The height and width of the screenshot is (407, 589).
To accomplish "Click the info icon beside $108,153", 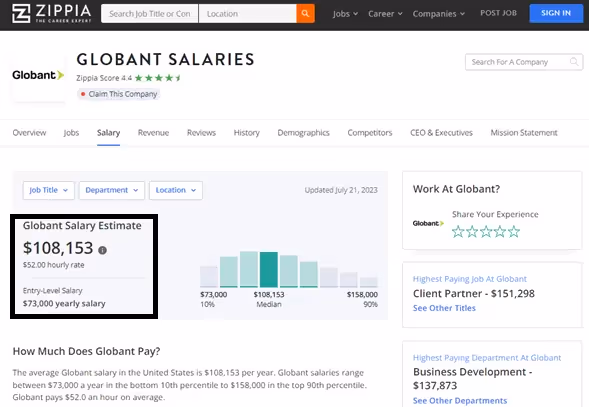I will 102,250.
